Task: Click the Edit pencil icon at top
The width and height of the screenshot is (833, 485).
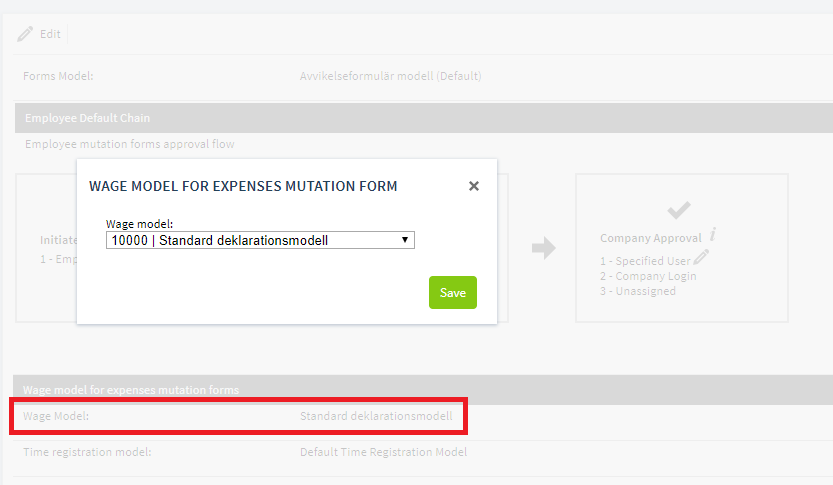Action: coord(25,34)
